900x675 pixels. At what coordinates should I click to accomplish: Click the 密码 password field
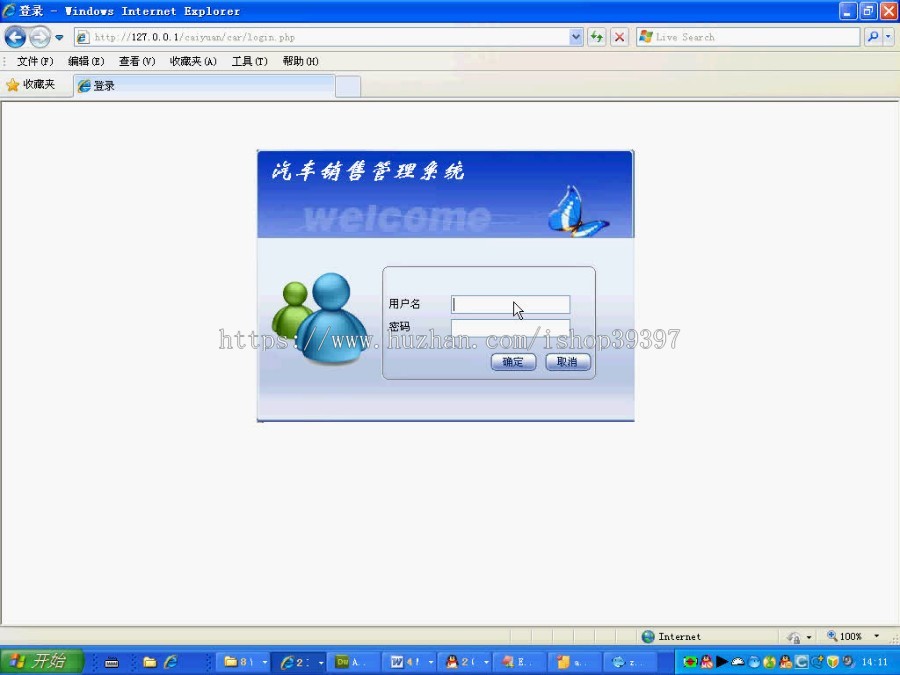tap(511, 327)
